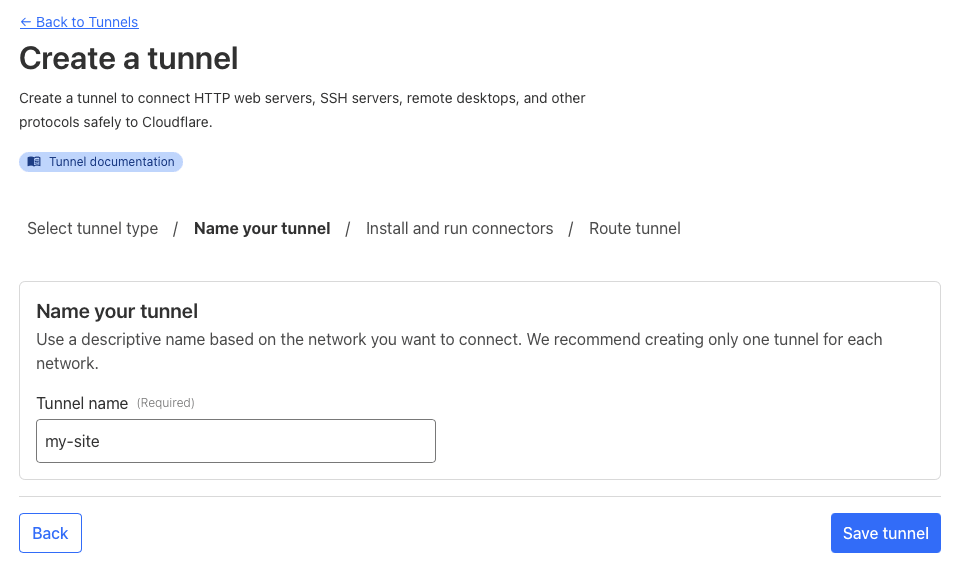Screen dimensions: 963x586
Task: Click the (Required) hint text
Action: pos(165,403)
